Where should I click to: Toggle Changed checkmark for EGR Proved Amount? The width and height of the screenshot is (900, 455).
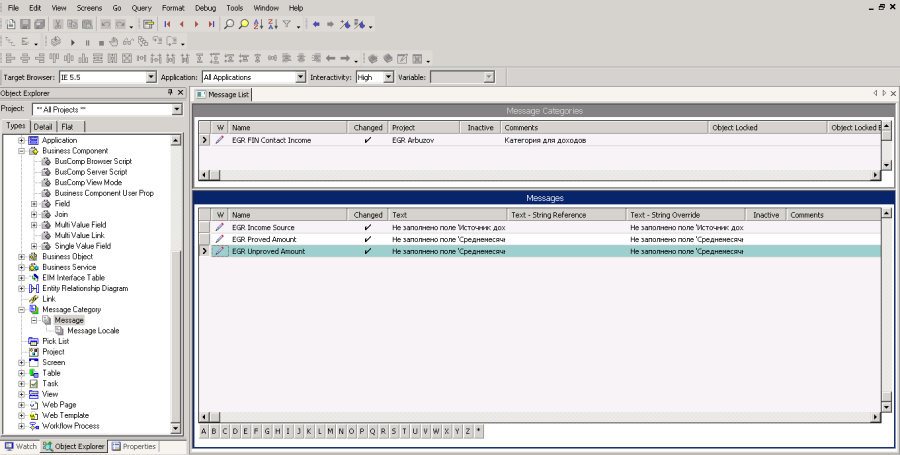pyautogui.click(x=368, y=239)
